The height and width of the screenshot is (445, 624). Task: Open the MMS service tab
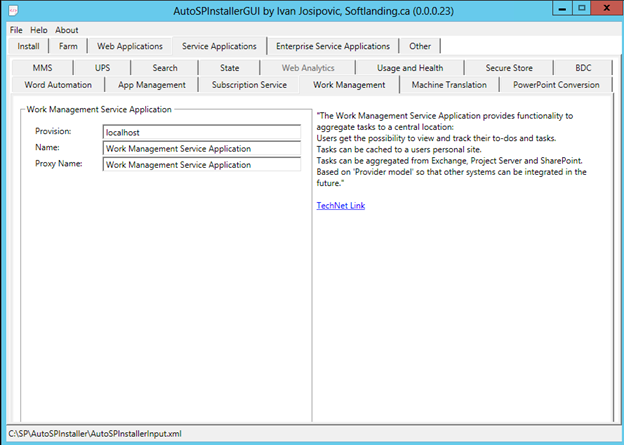(x=42, y=68)
